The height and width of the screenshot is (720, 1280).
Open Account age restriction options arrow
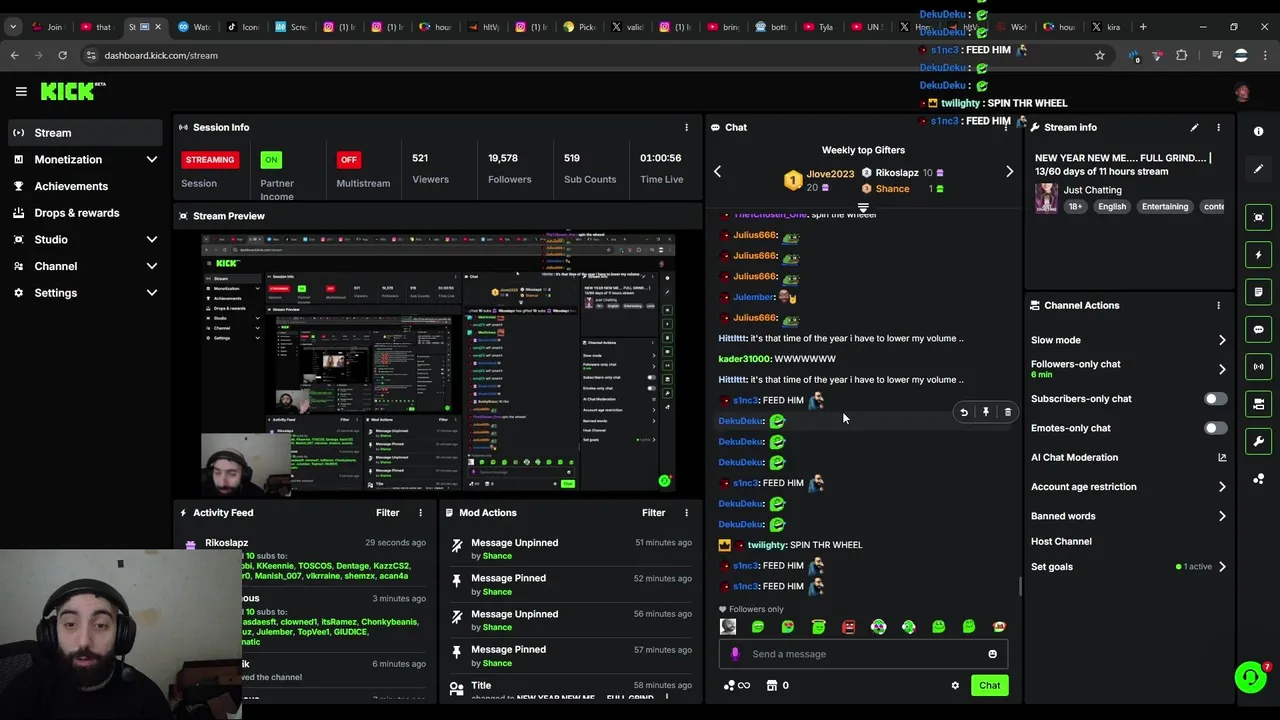[1221, 487]
